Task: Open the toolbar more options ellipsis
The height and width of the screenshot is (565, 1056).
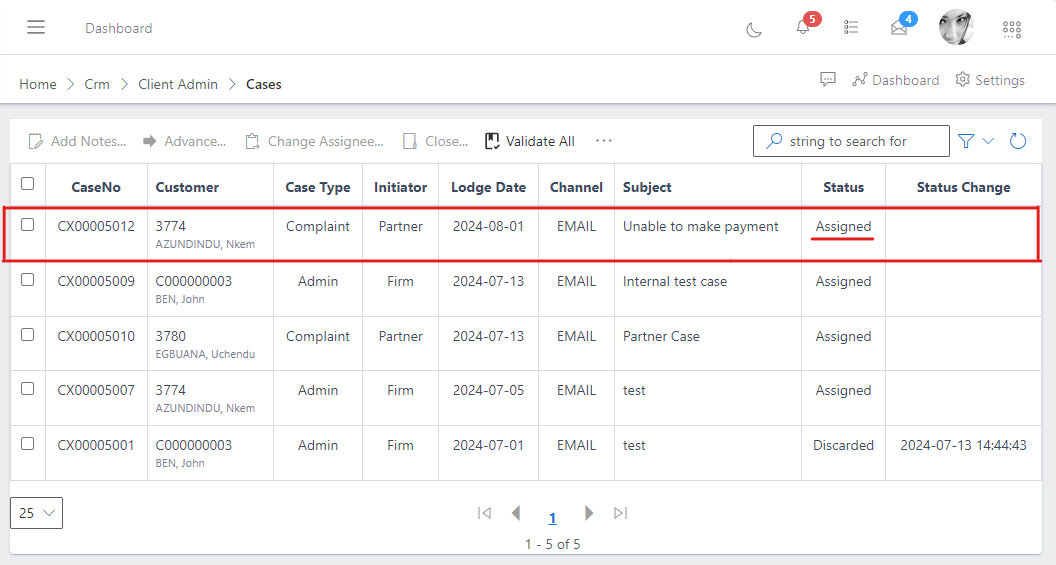Action: point(604,141)
